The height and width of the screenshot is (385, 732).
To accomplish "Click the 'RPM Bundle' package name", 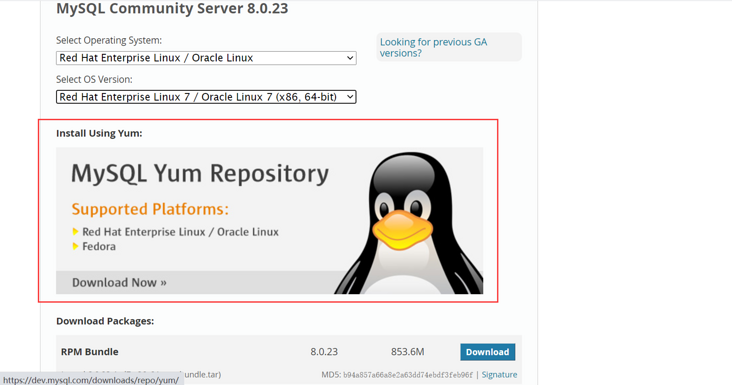I will [90, 352].
